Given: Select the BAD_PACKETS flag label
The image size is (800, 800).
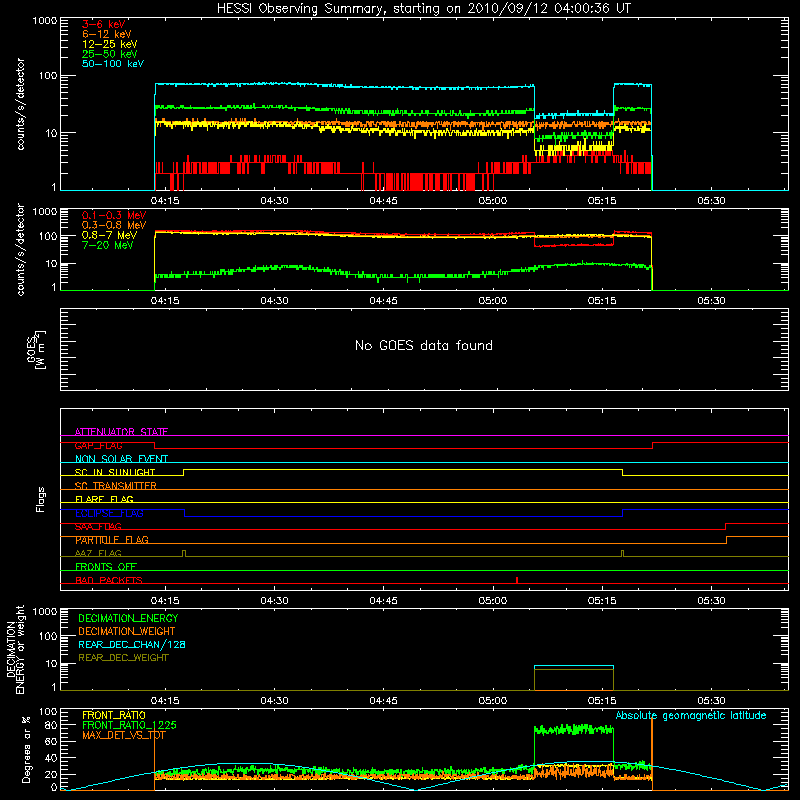Looking at the screenshot, I should 109,580.
